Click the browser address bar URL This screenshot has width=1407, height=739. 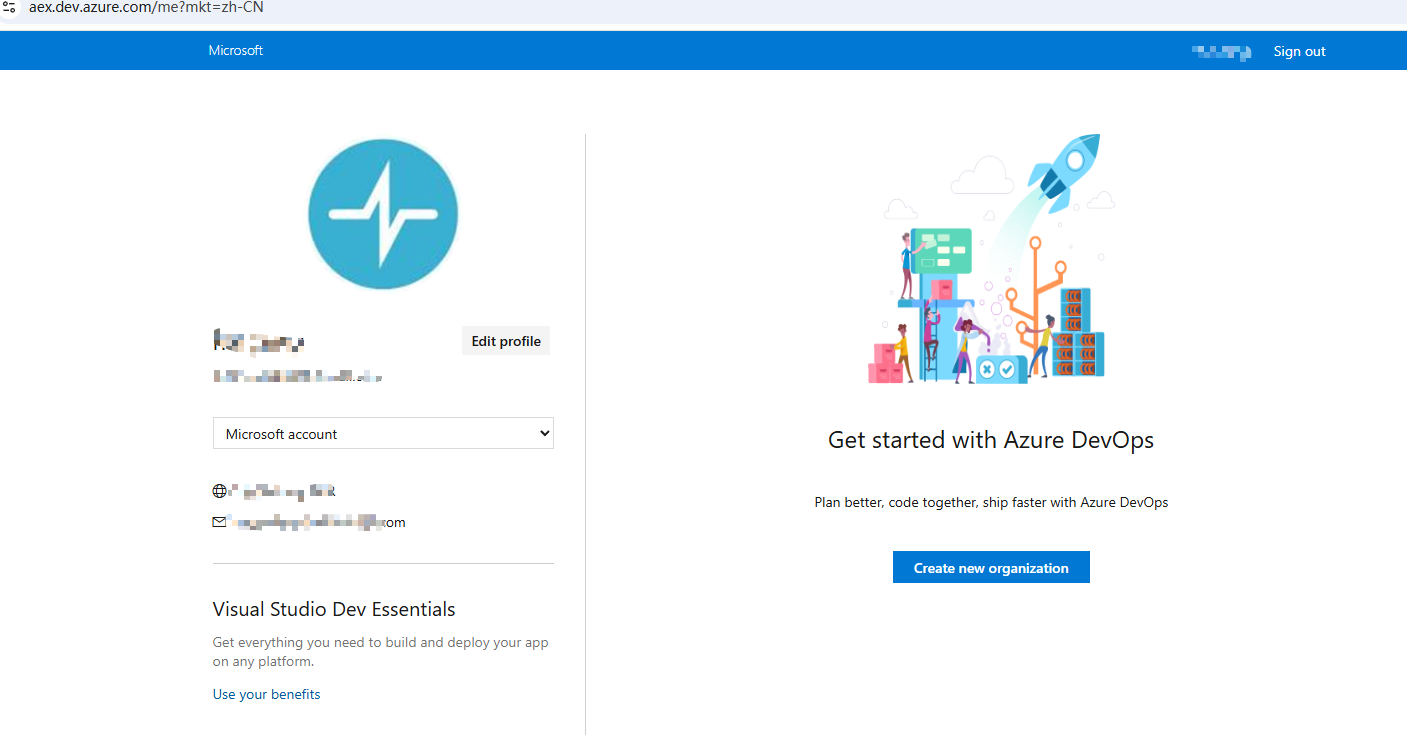point(146,8)
